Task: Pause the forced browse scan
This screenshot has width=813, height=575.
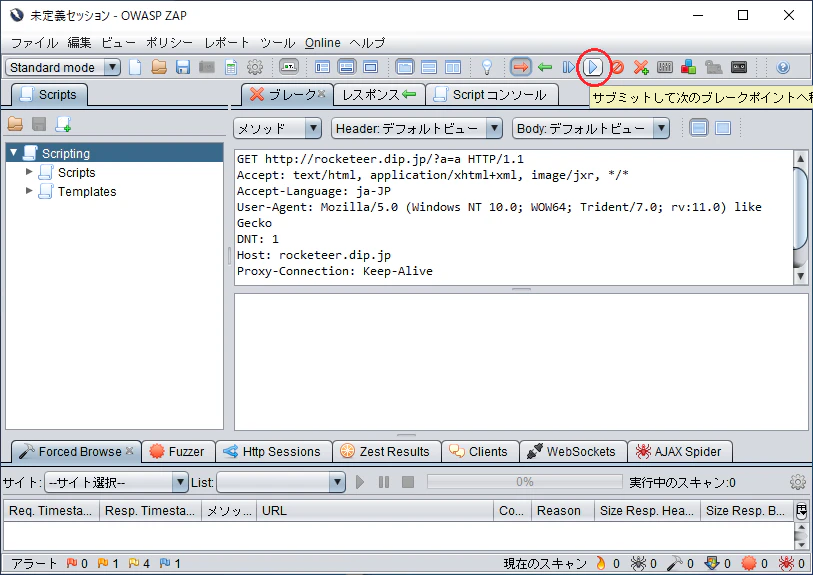Action: tap(384, 482)
